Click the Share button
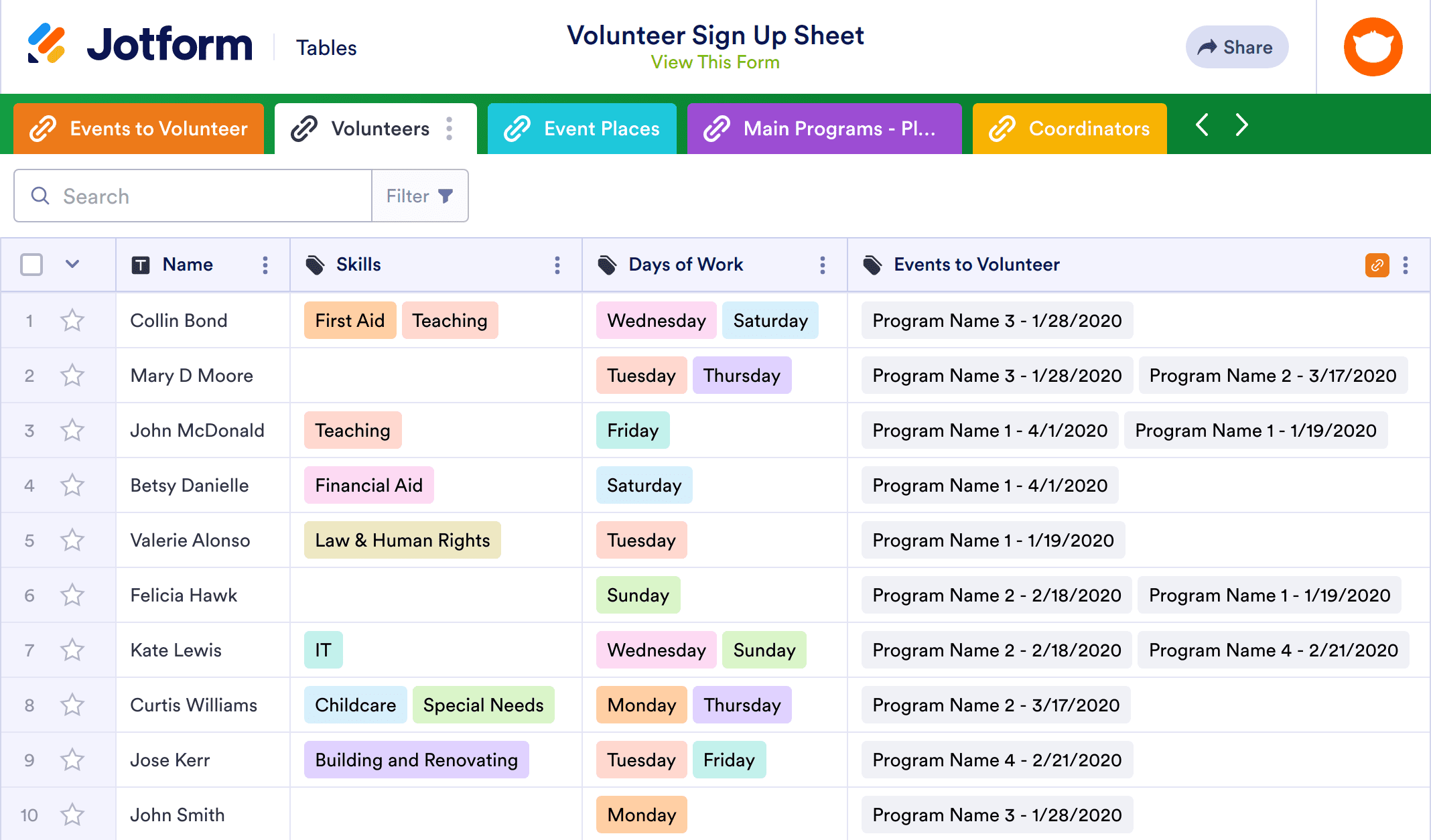1431x840 pixels. point(1237,47)
